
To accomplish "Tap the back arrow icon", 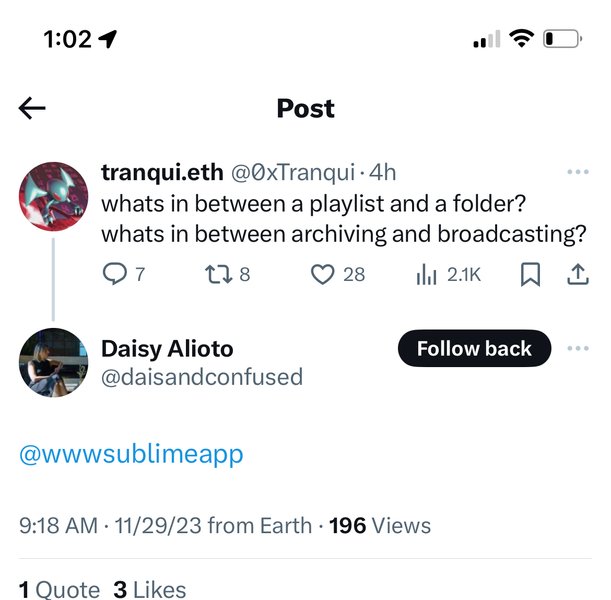I will point(32,108).
